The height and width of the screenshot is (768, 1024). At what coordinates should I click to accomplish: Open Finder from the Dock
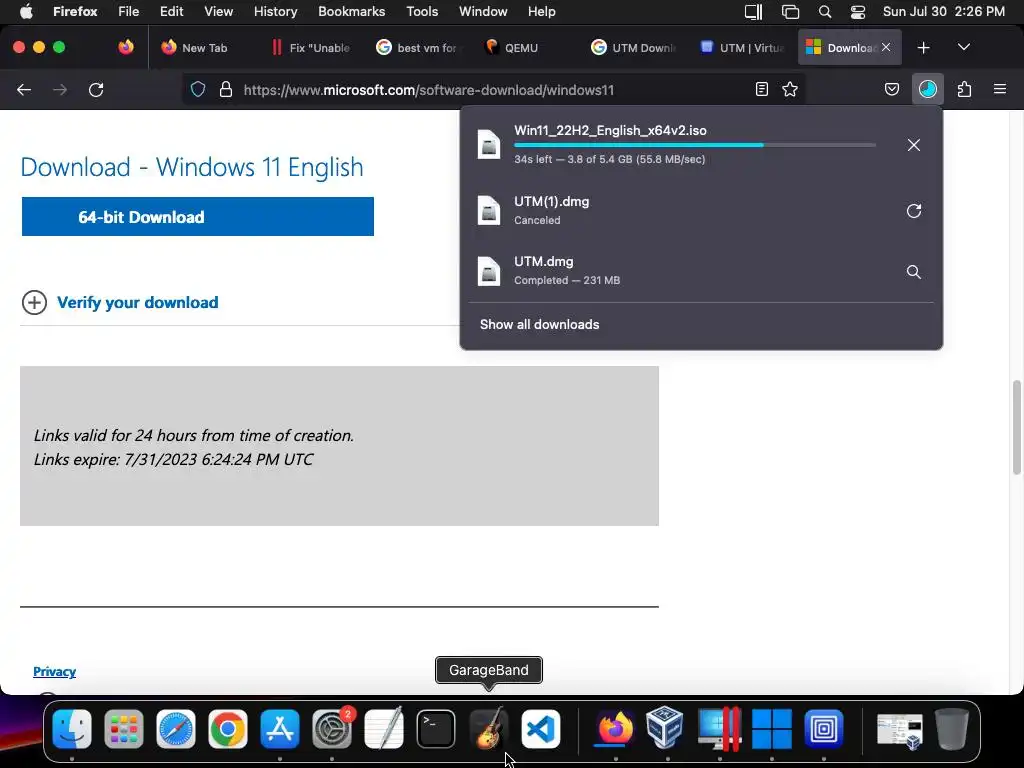point(72,728)
